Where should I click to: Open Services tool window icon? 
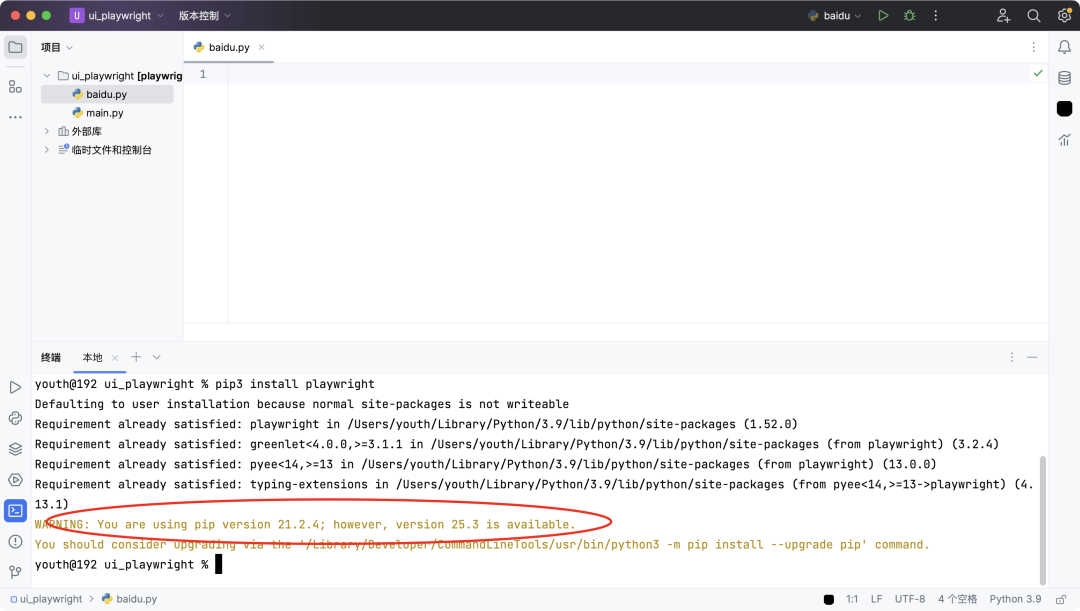coord(15,480)
